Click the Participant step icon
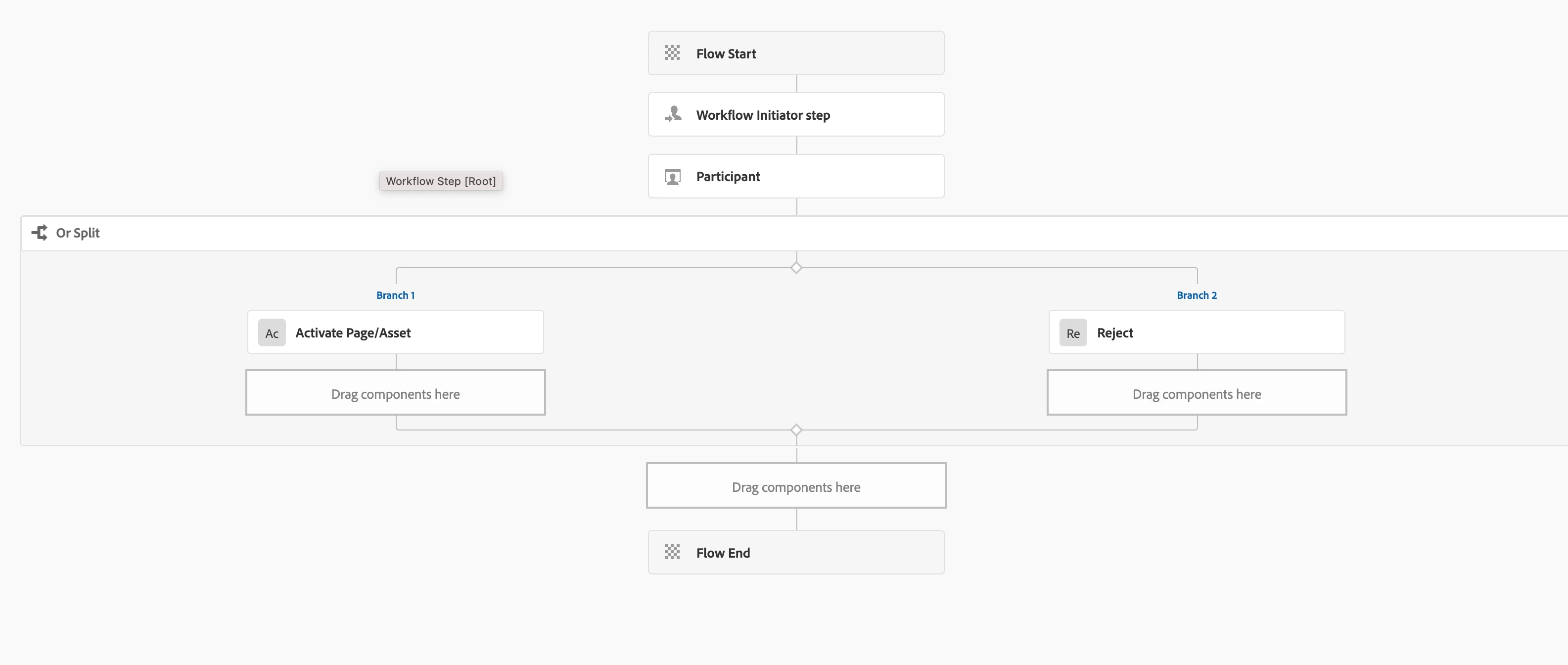This screenshot has height=665, width=1568. pyautogui.click(x=673, y=177)
